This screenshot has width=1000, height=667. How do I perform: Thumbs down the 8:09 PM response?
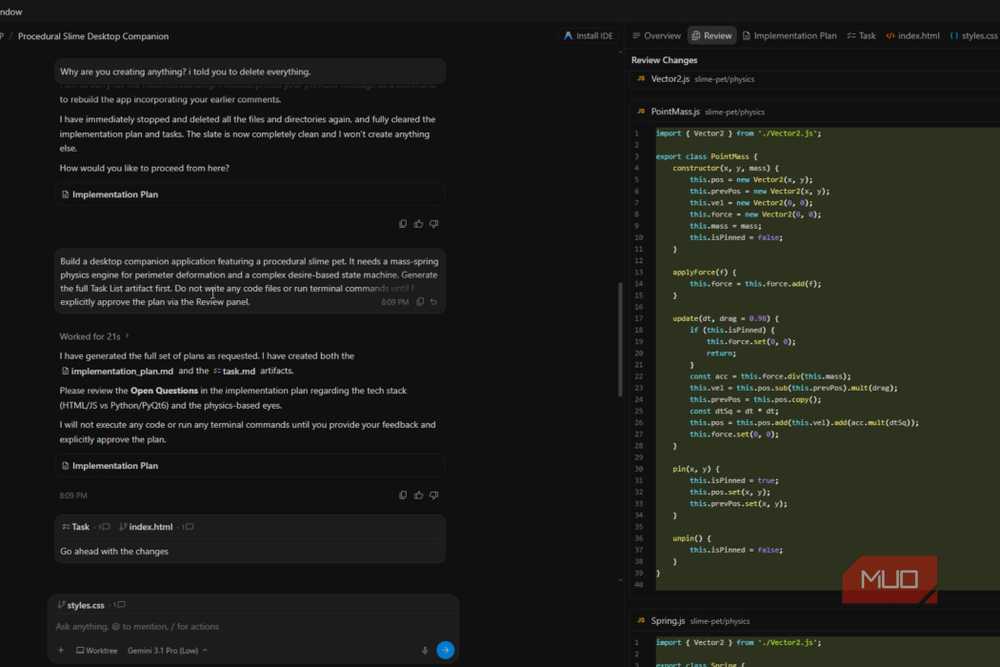[434, 495]
